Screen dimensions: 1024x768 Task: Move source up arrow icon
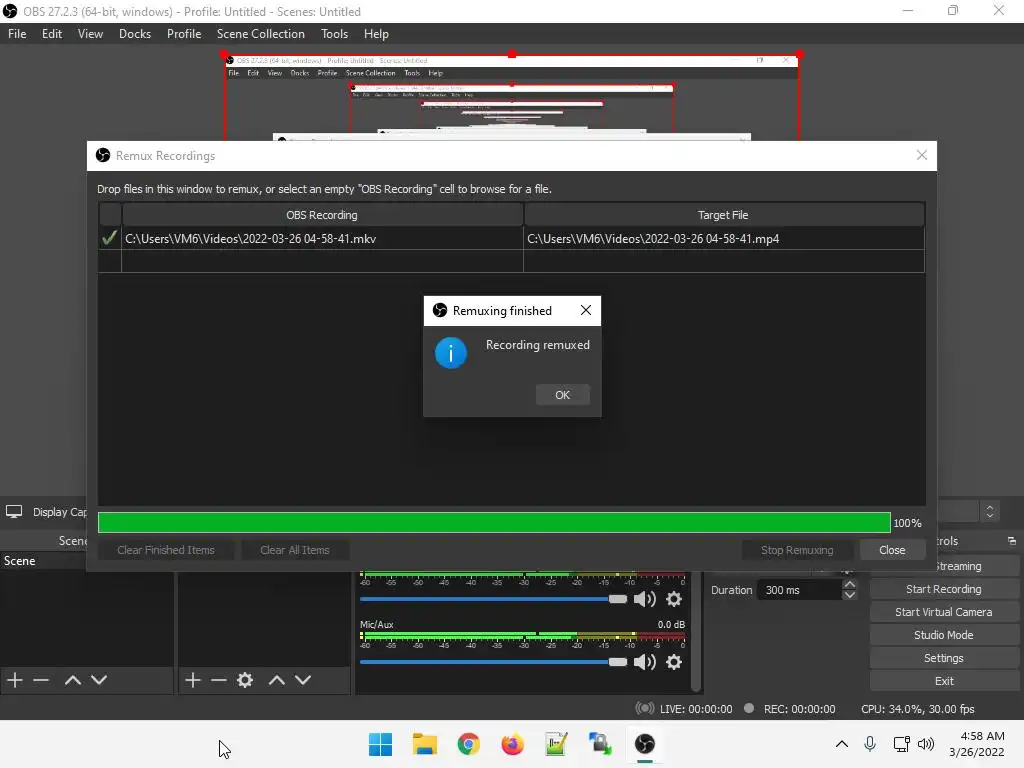(x=276, y=680)
